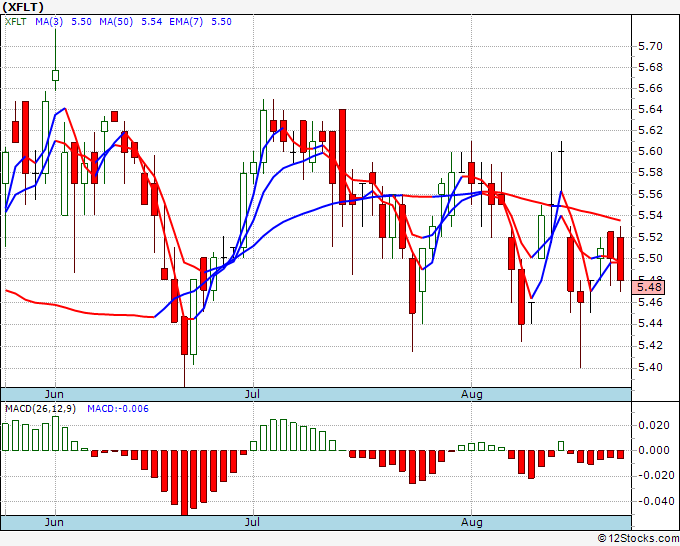This screenshot has height=546, width=680.
Task: Click the 5.54 value beside MA(50)
Action: 151,21
